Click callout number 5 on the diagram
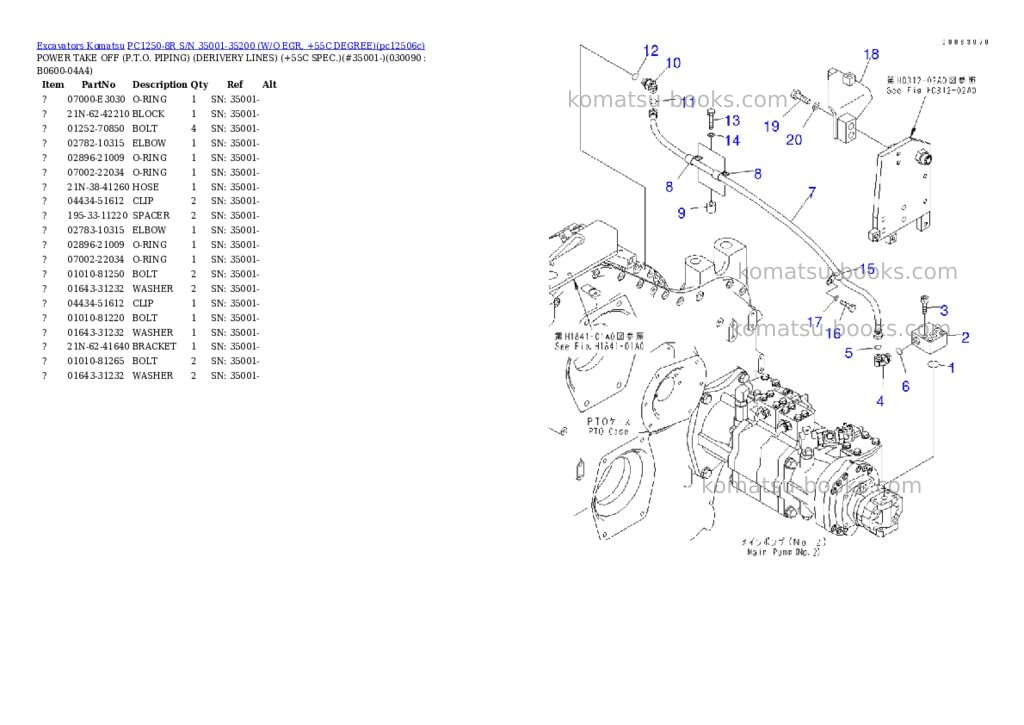Screen dimensions: 1024x725 point(848,353)
